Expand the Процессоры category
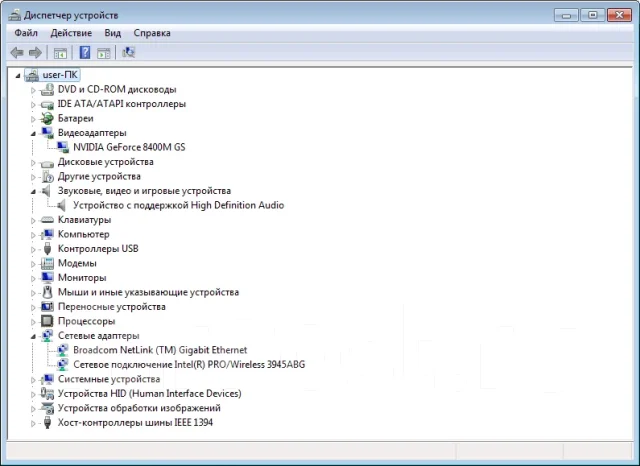The image size is (640, 466). 33,322
